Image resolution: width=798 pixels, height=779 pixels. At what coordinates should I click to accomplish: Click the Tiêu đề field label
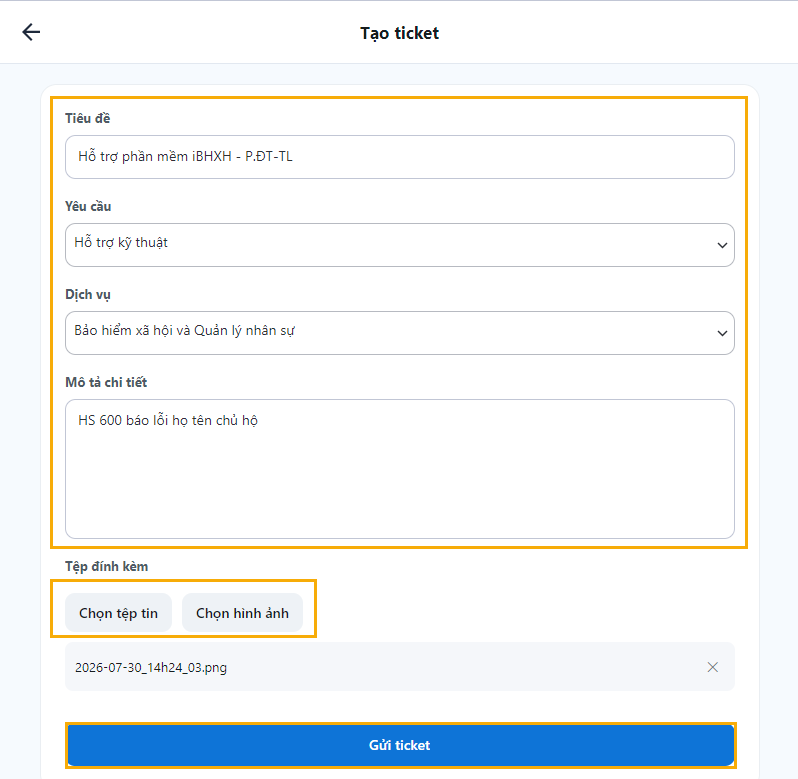click(88, 118)
